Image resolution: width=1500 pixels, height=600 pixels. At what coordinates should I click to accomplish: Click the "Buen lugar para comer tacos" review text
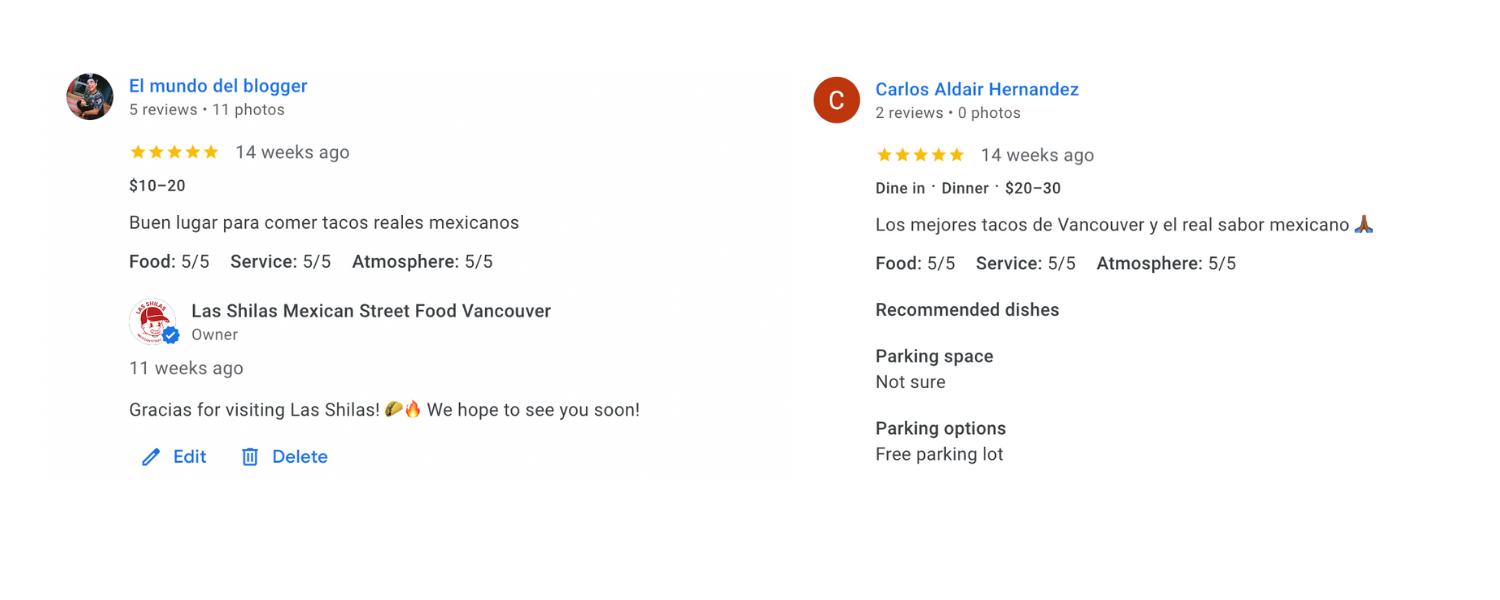pyautogui.click(x=324, y=223)
